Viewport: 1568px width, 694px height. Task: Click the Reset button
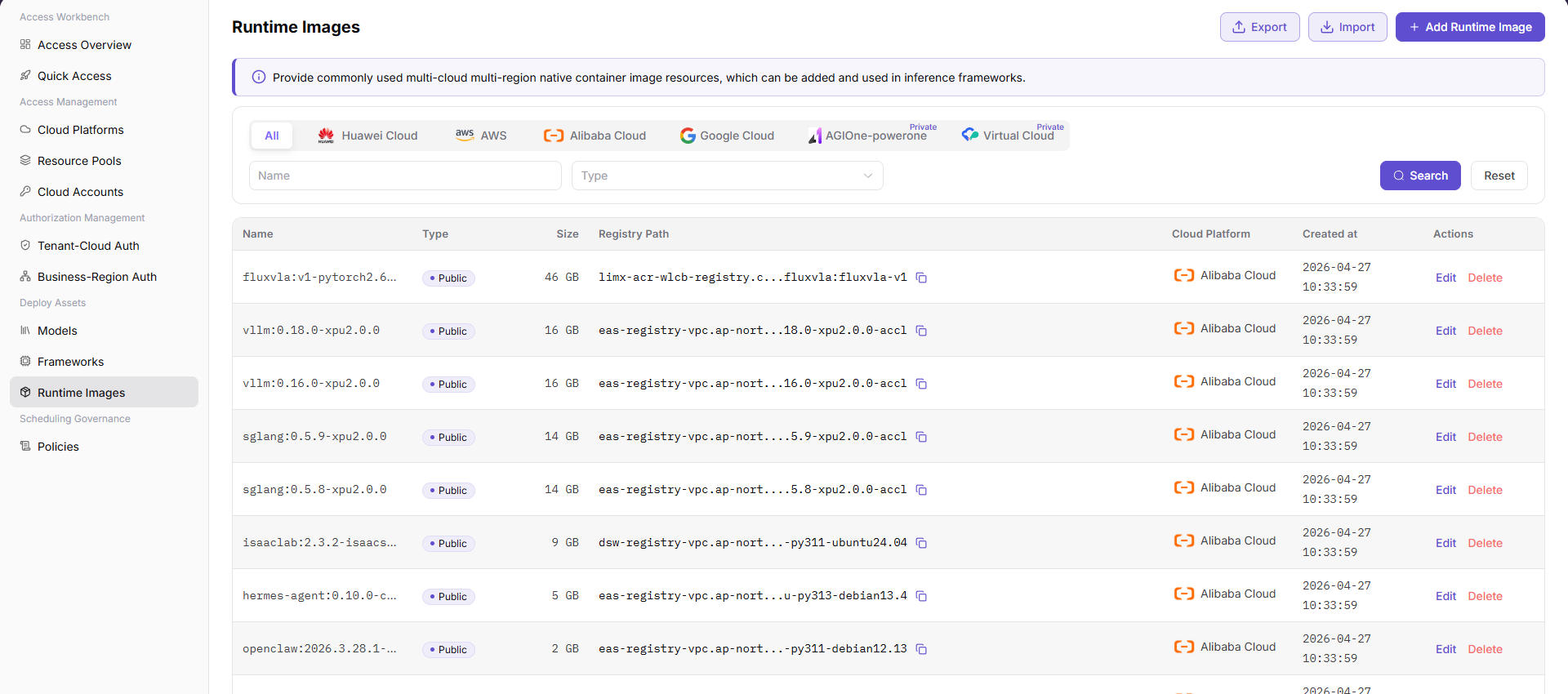tap(1499, 176)
